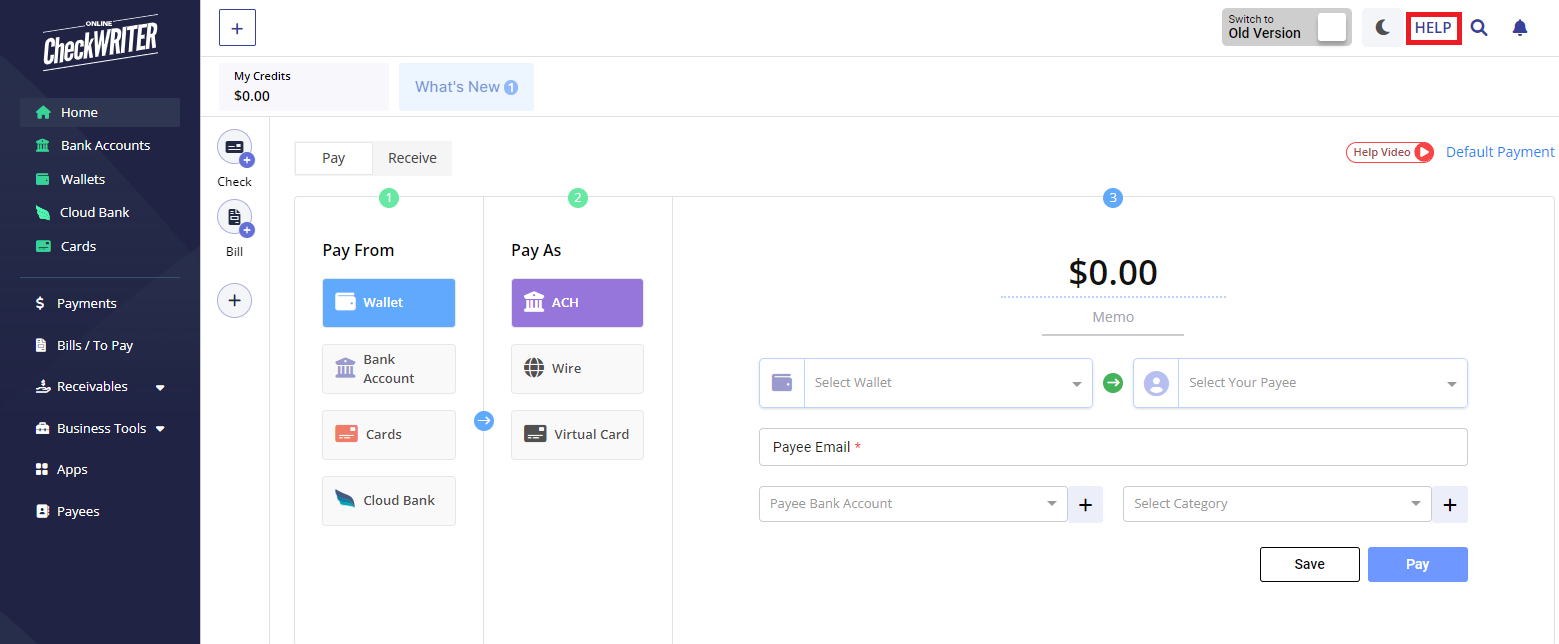
Task: Open the Home sidebar item
Action: coord(100,112)
